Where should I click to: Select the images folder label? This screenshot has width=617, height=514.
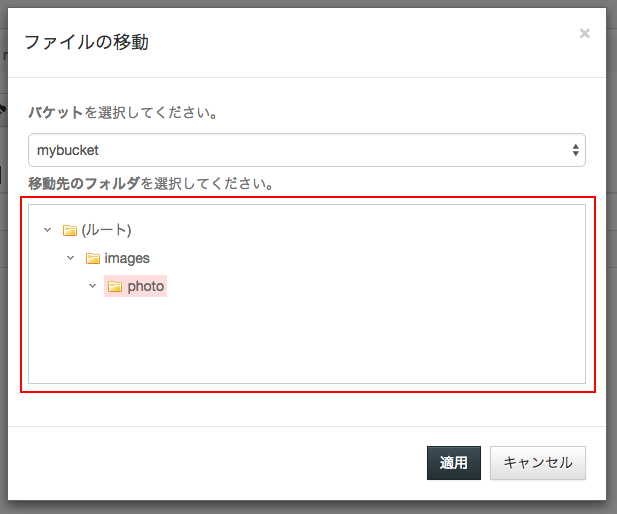tap(127, 259)
